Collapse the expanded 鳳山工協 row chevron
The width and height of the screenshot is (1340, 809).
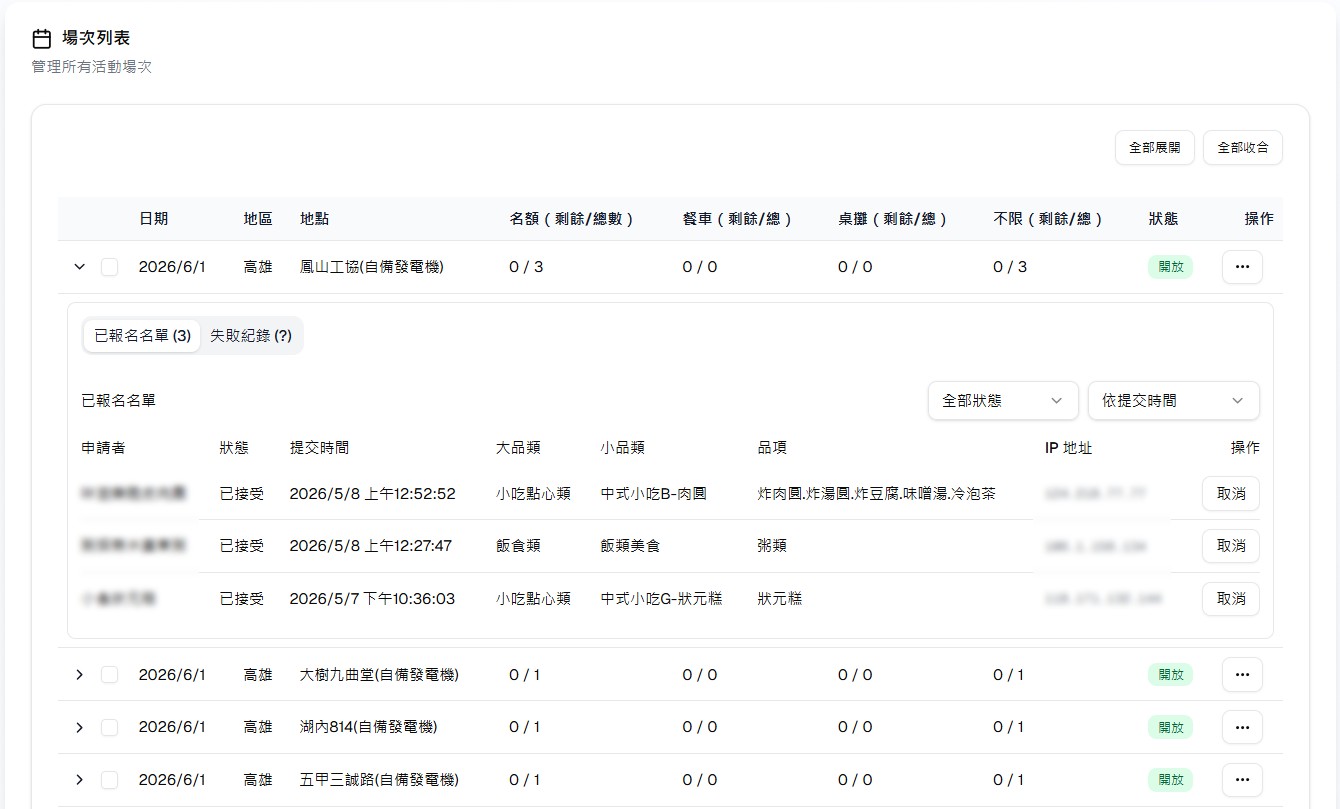coord(80,267)
